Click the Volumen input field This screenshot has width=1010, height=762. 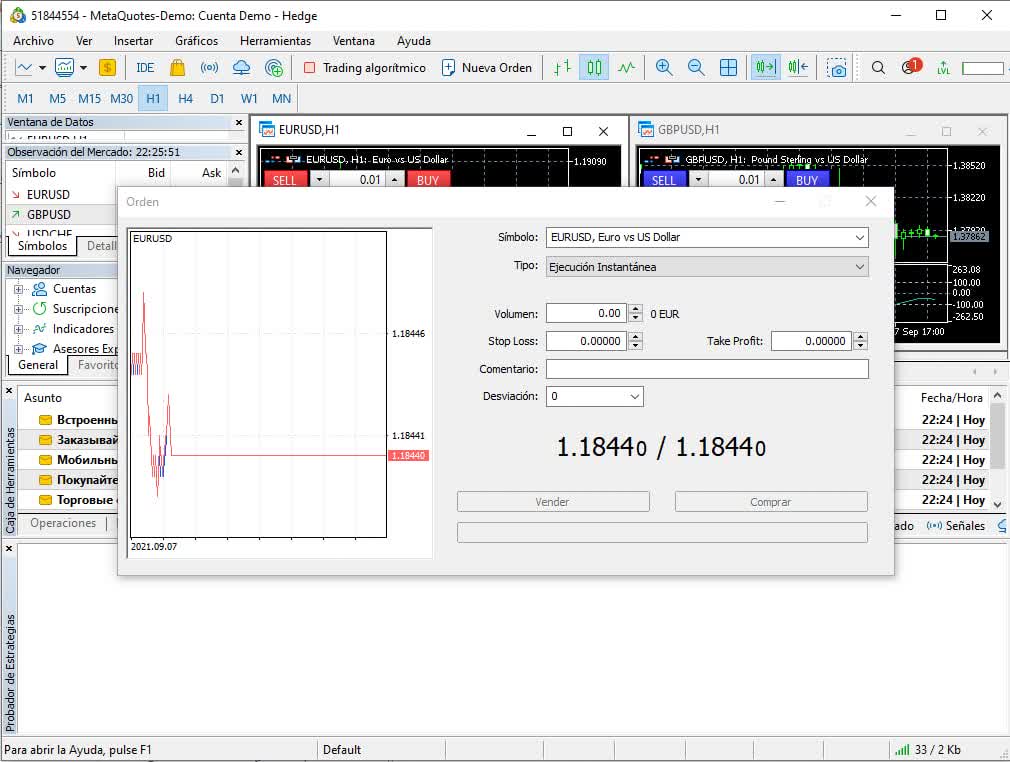click(x=586, y=313)
